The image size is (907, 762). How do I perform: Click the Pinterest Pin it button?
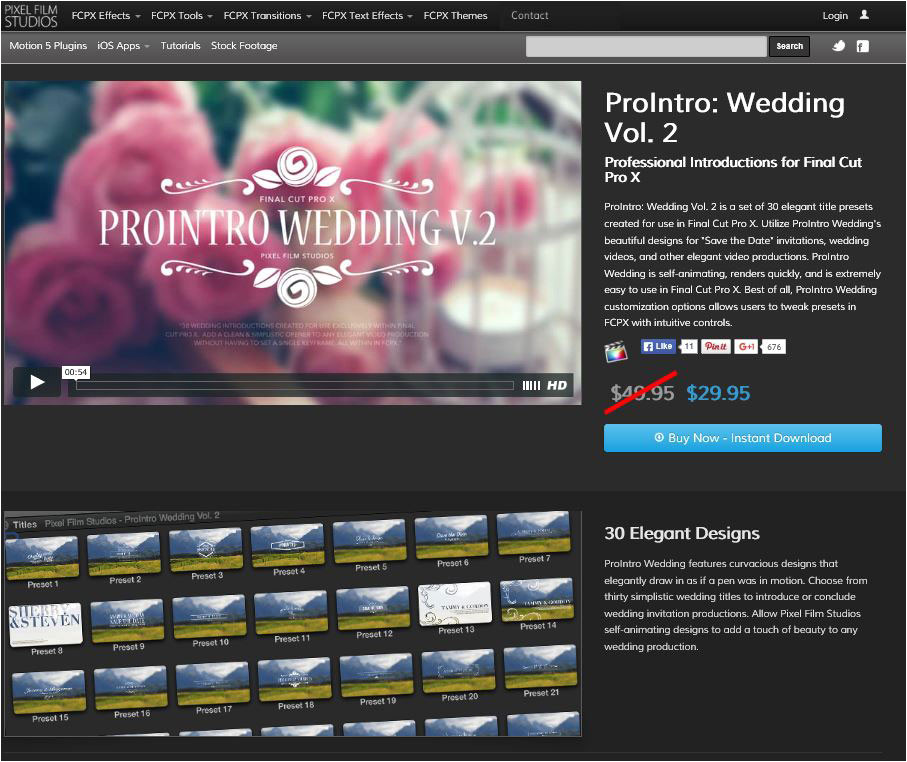pos(716,346)
